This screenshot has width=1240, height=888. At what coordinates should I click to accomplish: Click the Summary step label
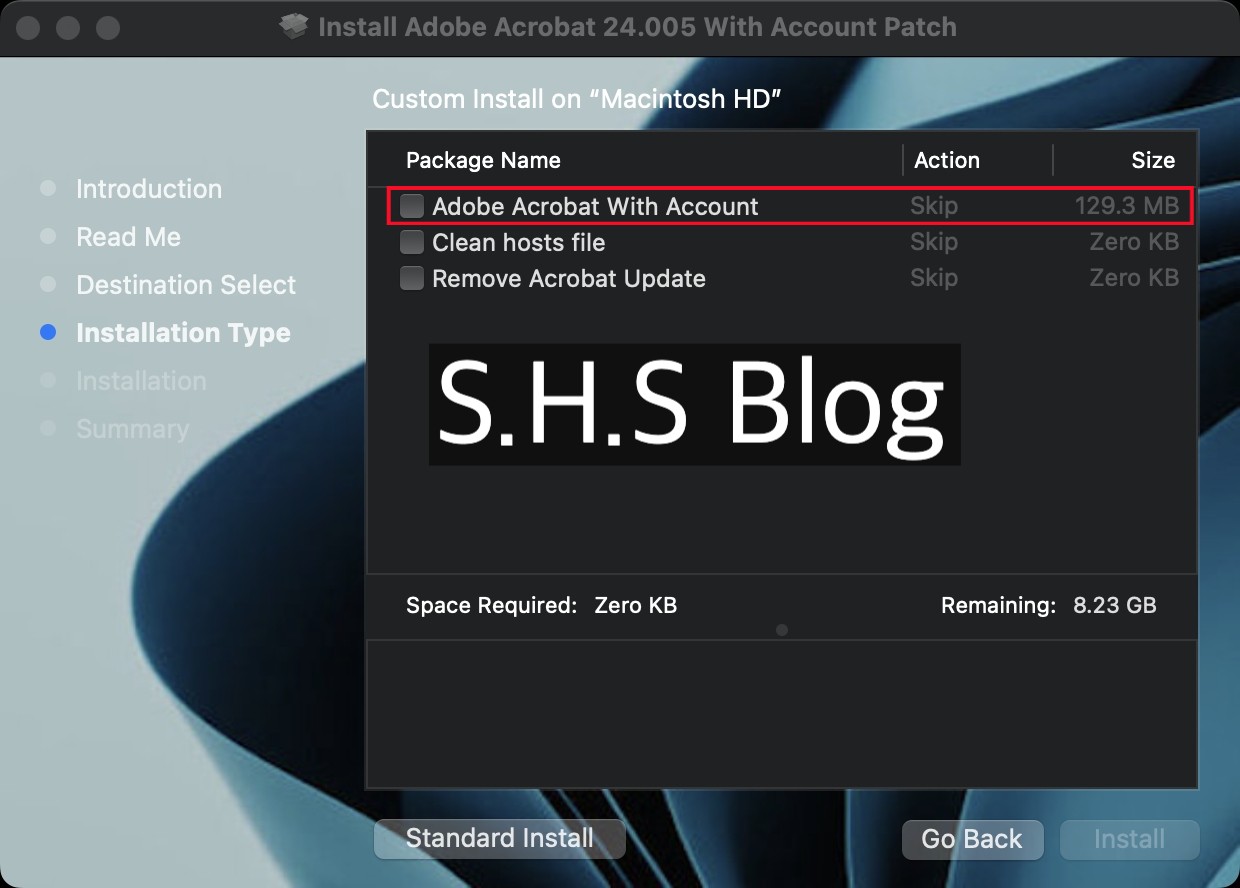[x=132, y=429]
